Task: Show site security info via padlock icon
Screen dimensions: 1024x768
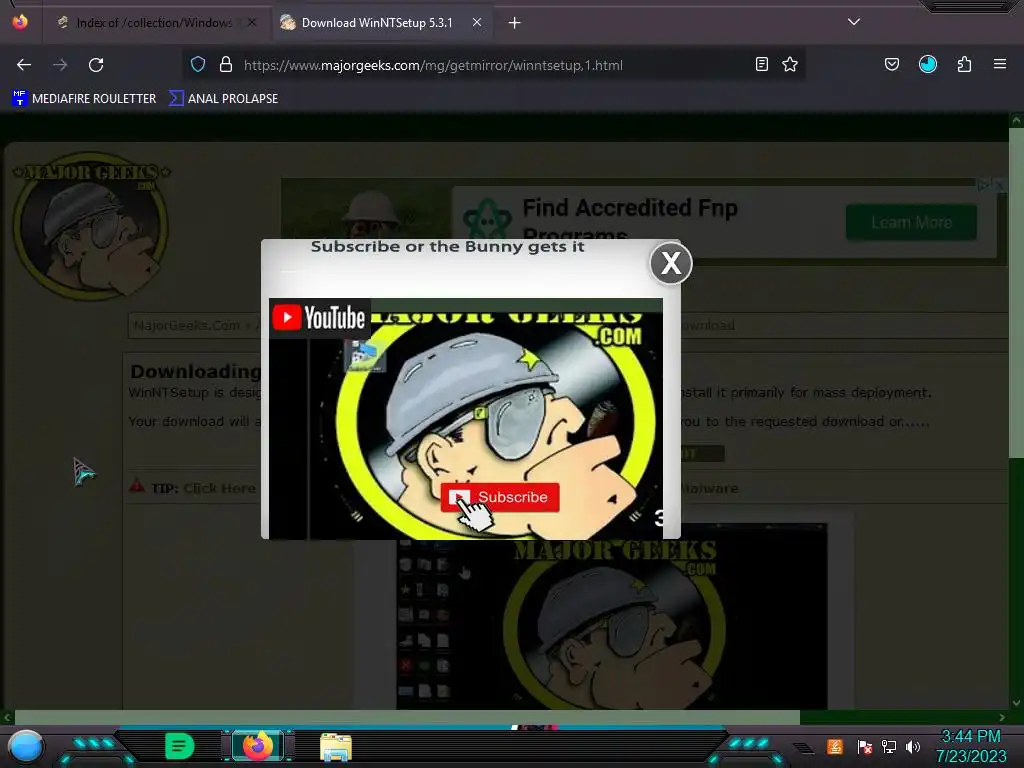Action: (225, 65)
